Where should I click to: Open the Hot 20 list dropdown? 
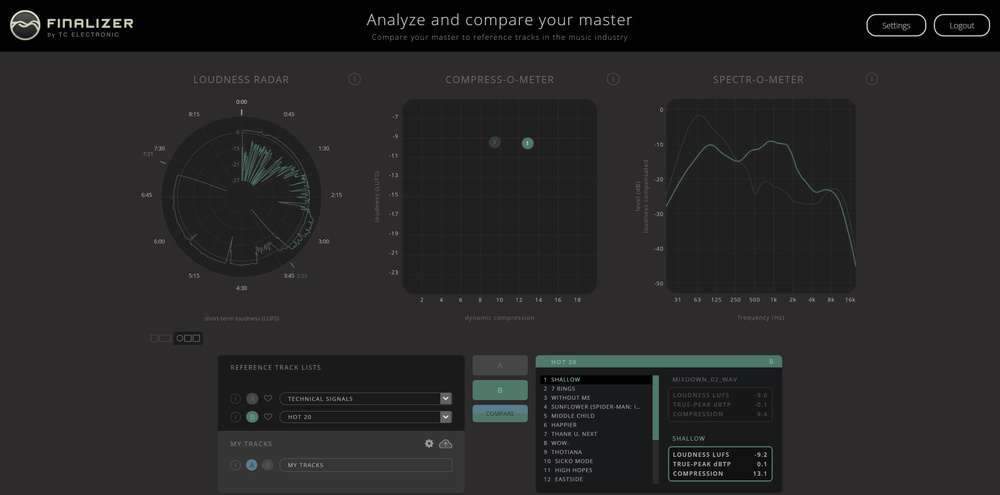click(x=445, y=417)
